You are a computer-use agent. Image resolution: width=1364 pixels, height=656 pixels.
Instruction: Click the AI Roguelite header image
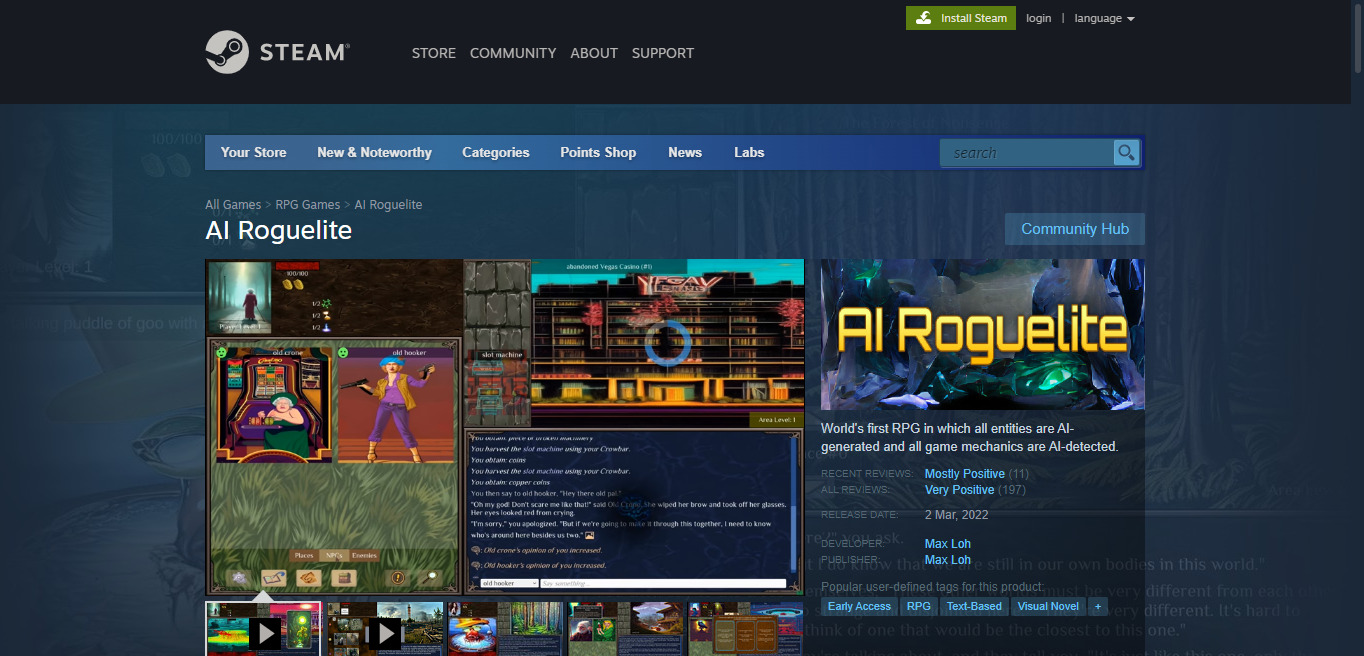click(983, 335)
